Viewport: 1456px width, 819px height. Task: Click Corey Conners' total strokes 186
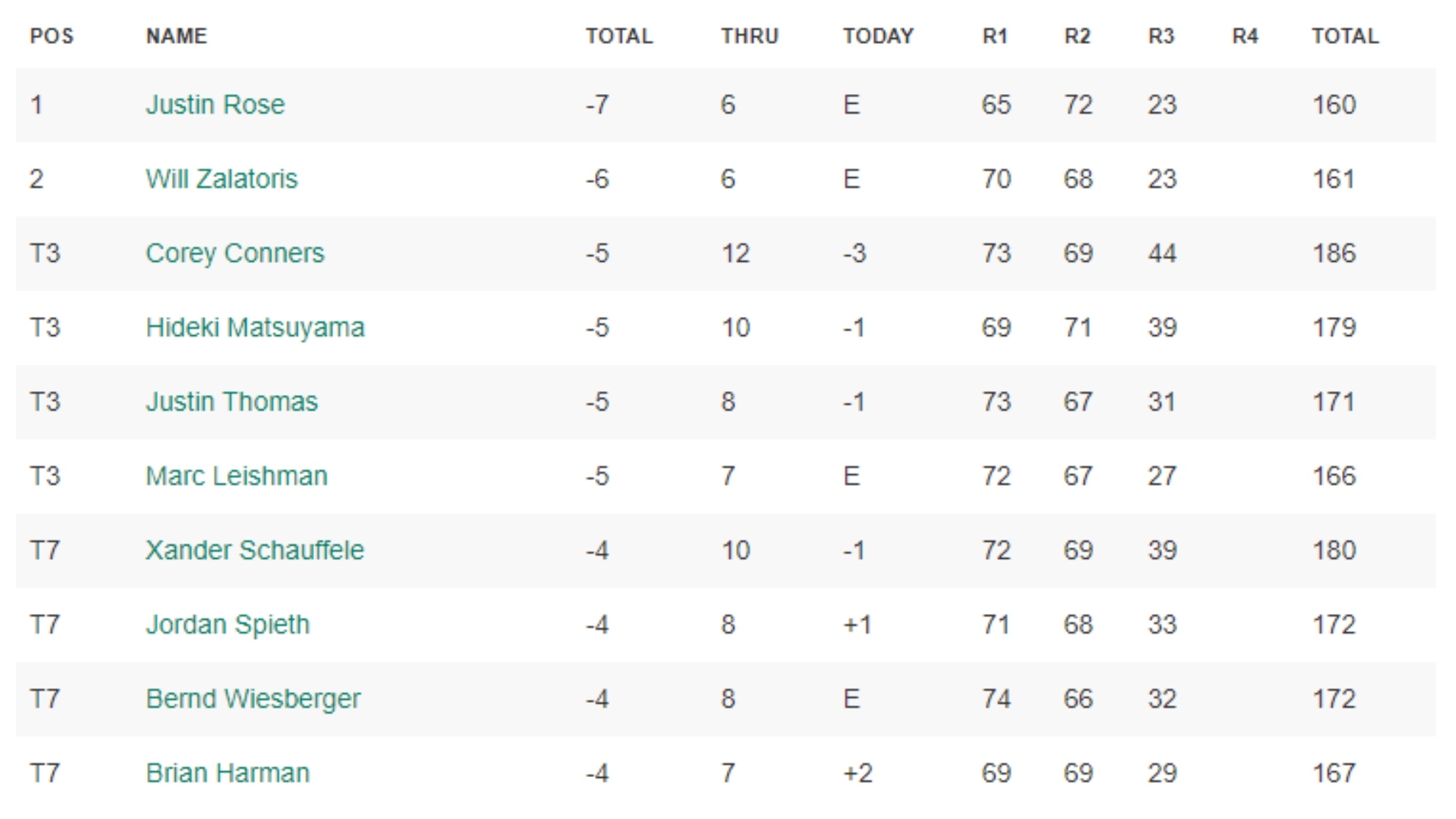pos(1334,254)
